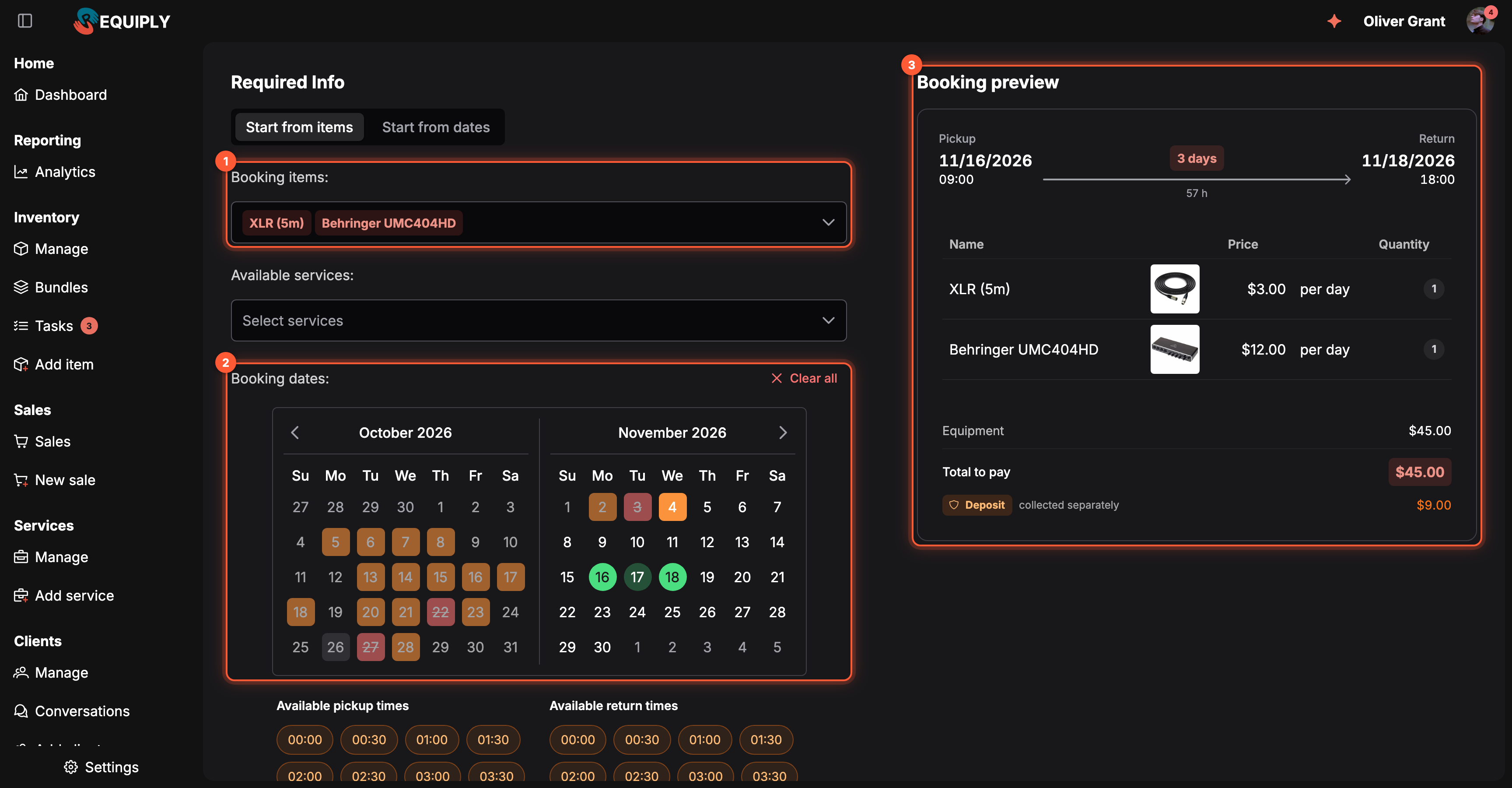Select 01:30 return time
The height and width of the screenshot is (788, 1512).
[x=766, y=739]
